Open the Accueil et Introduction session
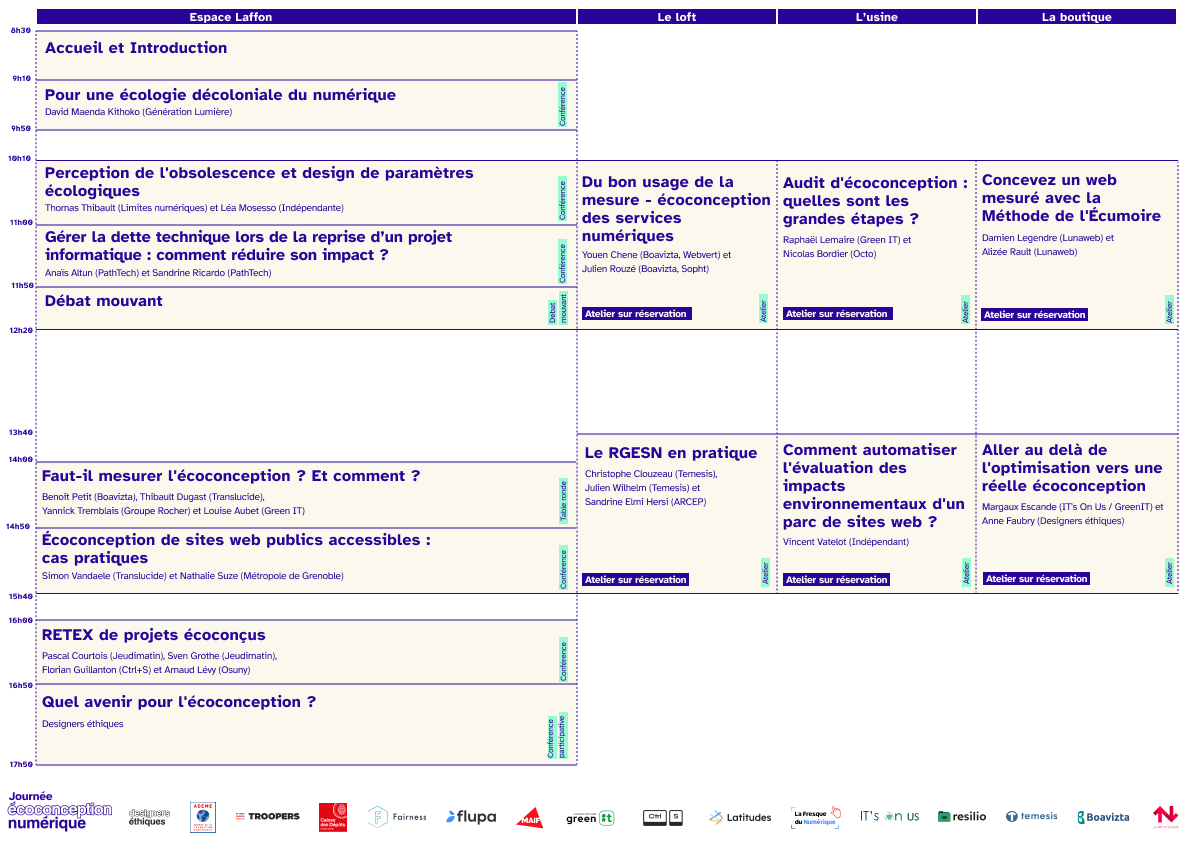The height and width of the screenshot is (842, 1190). (306, 55)
